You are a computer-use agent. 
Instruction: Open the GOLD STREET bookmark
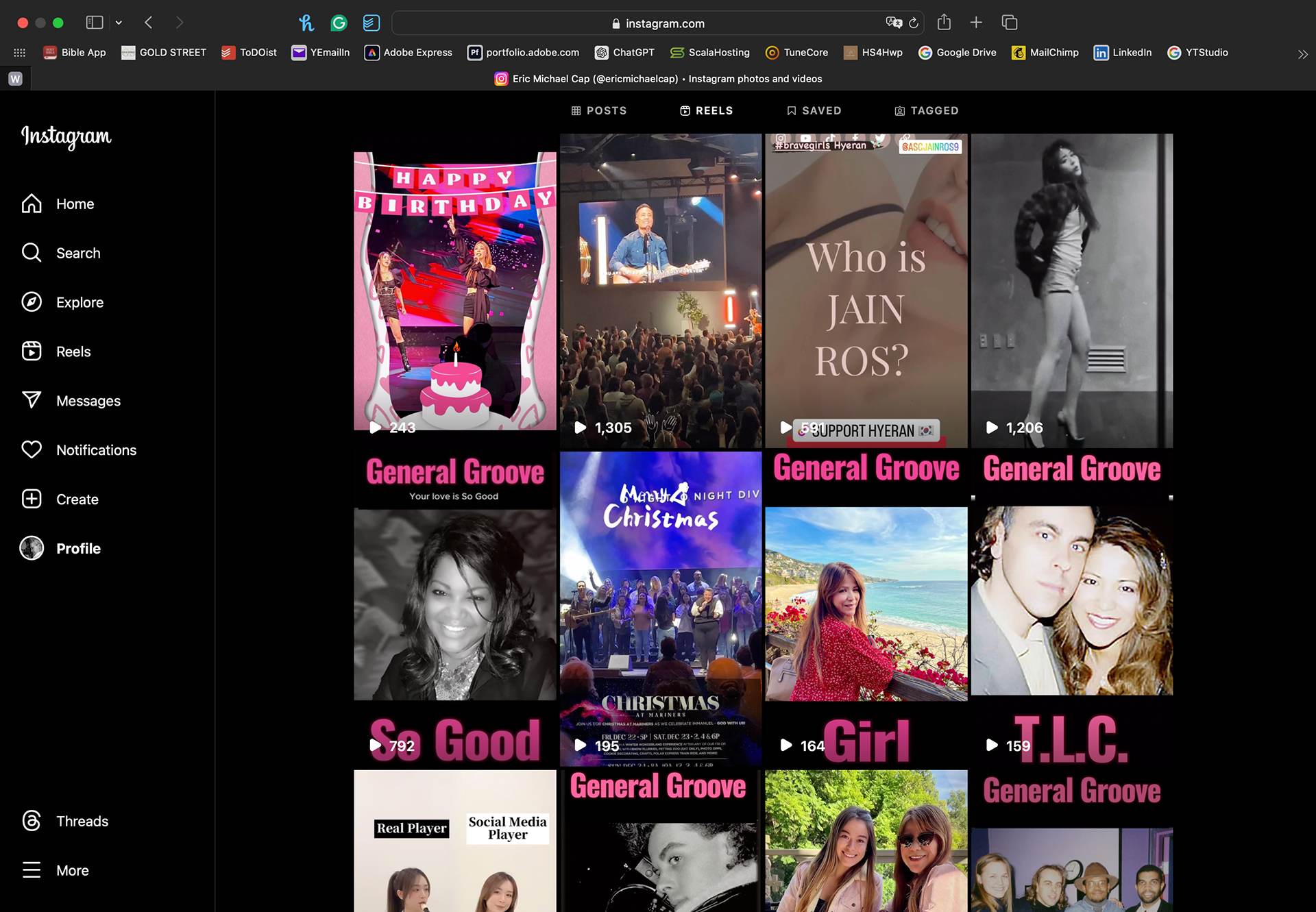[x=164, y=53]
